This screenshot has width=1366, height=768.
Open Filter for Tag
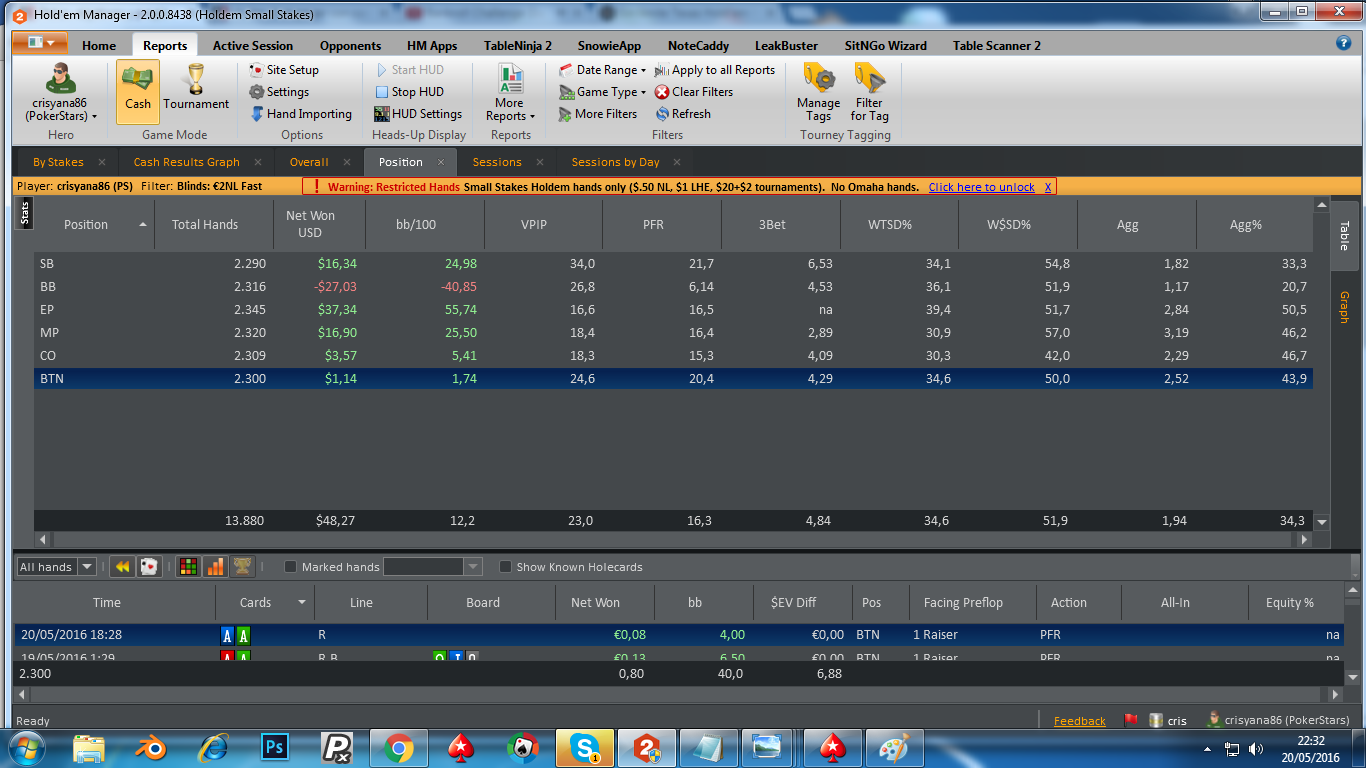point(869,93)
